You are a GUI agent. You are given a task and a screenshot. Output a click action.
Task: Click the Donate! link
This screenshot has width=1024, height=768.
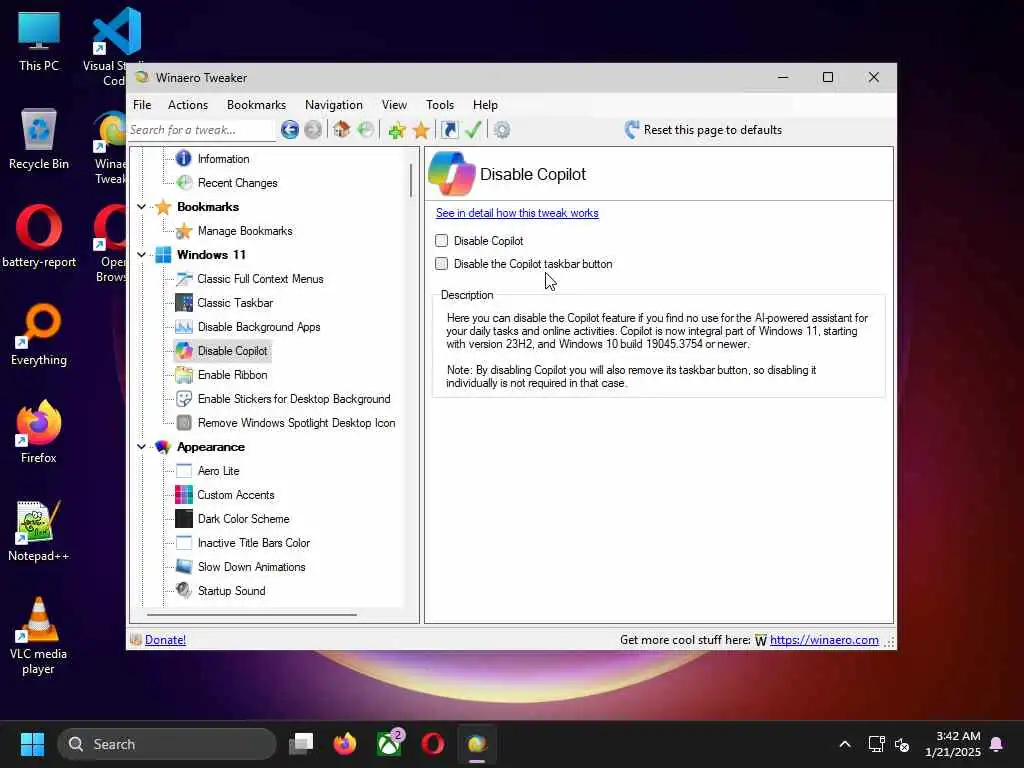click(165, 640)
